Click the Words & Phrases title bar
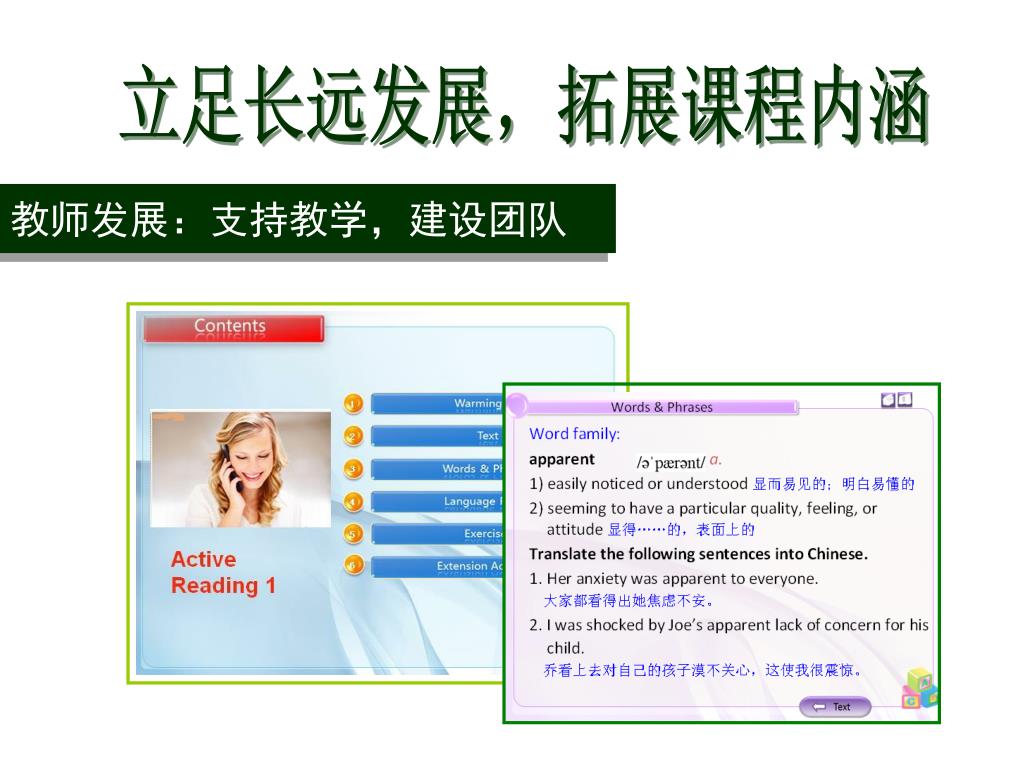Viewport: 1024px width, 768px height. click(x=662, y=407)
